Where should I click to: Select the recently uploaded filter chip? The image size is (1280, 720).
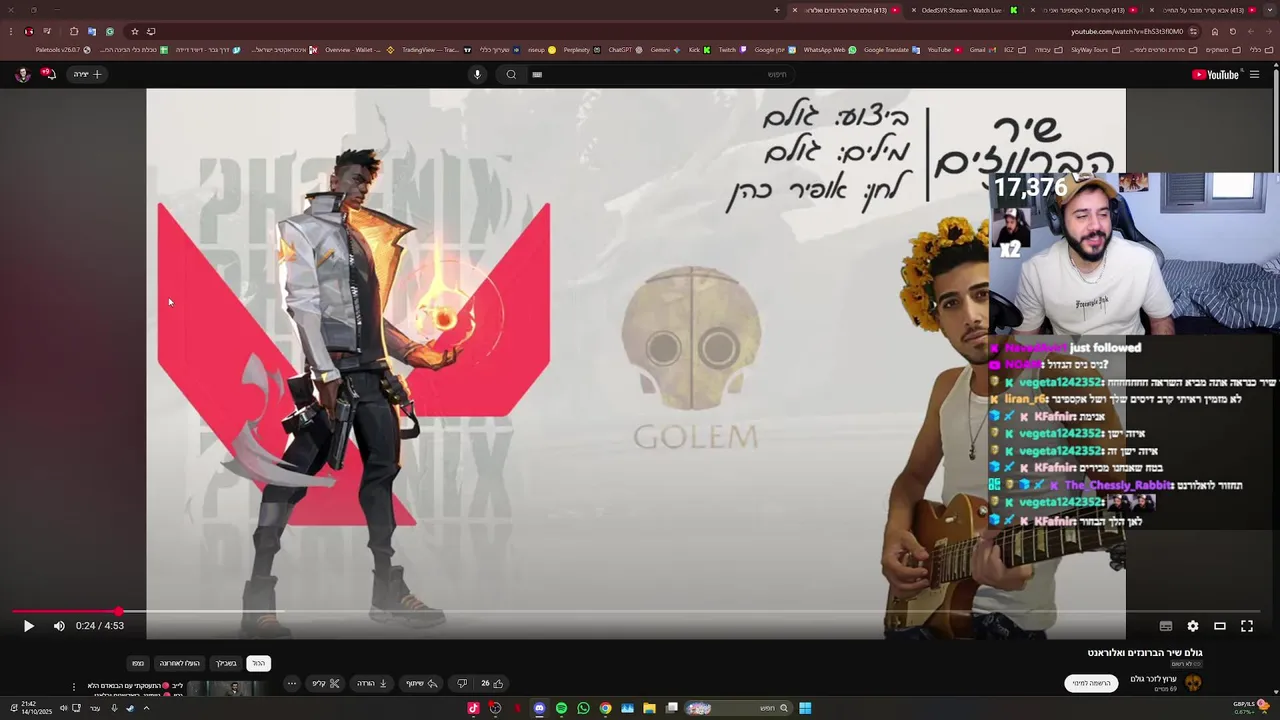click(x=180, y=663)
